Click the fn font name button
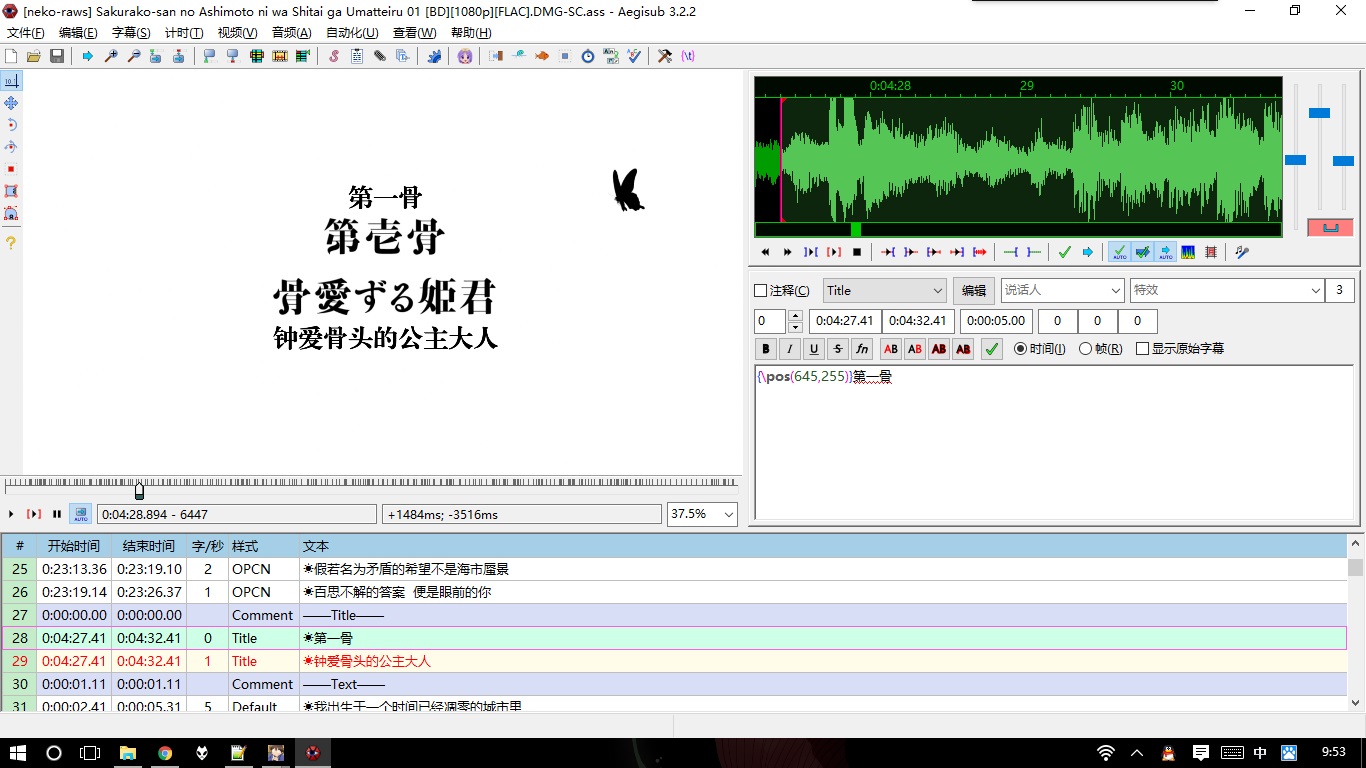The height and width of the screenshot is (768, 1366). coord(862,349)
